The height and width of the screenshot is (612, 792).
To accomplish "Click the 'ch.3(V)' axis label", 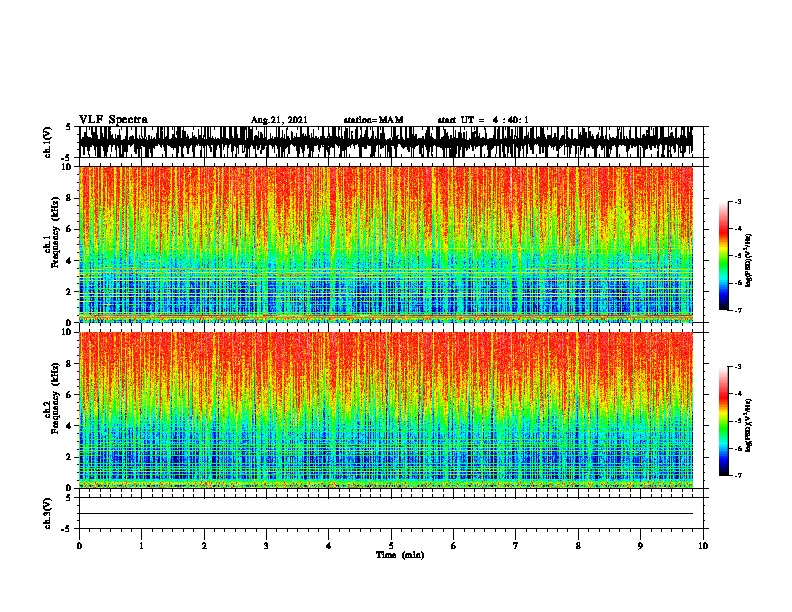I will 48,513.
